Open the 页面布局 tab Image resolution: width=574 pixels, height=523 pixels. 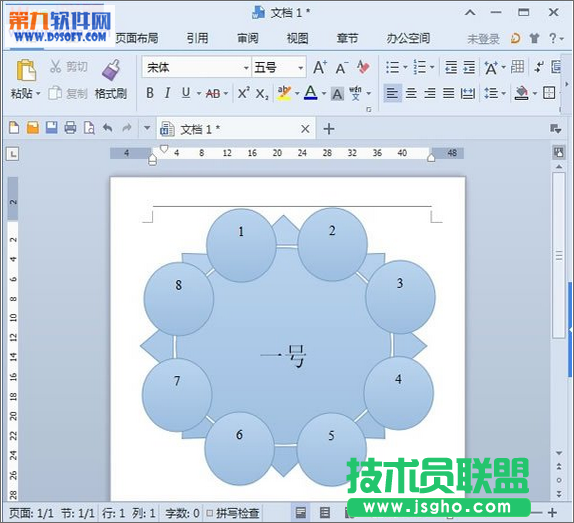coord(137,38)
